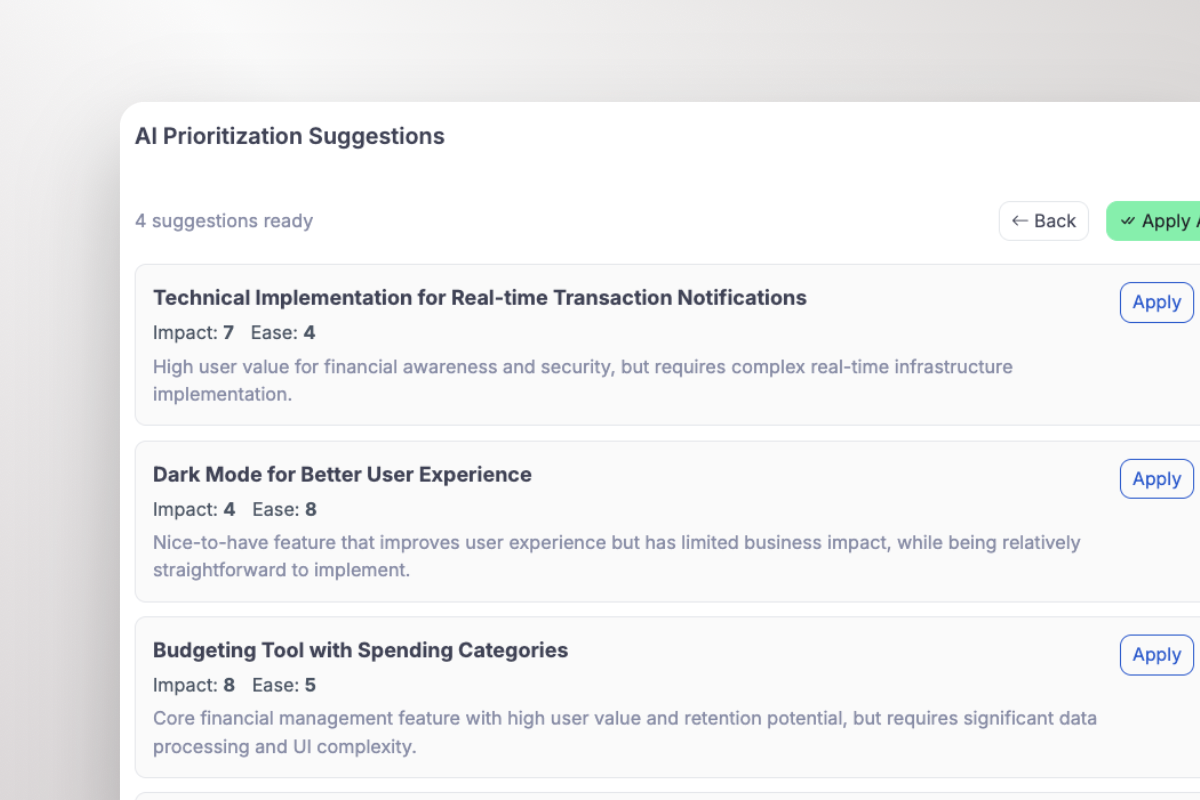
Task: Apply the Real-time Transaction Notifications suggestion
Action: [x=1156, y=302]
